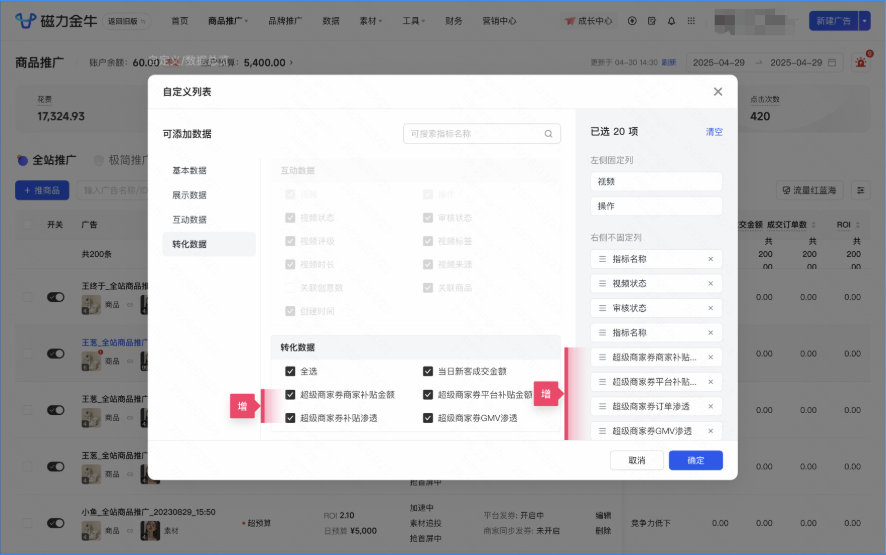The height and width of the screenshot is (555, 886).
Task: Uncheck 超级商家券平台补贴金额
Action: [428, 394]
